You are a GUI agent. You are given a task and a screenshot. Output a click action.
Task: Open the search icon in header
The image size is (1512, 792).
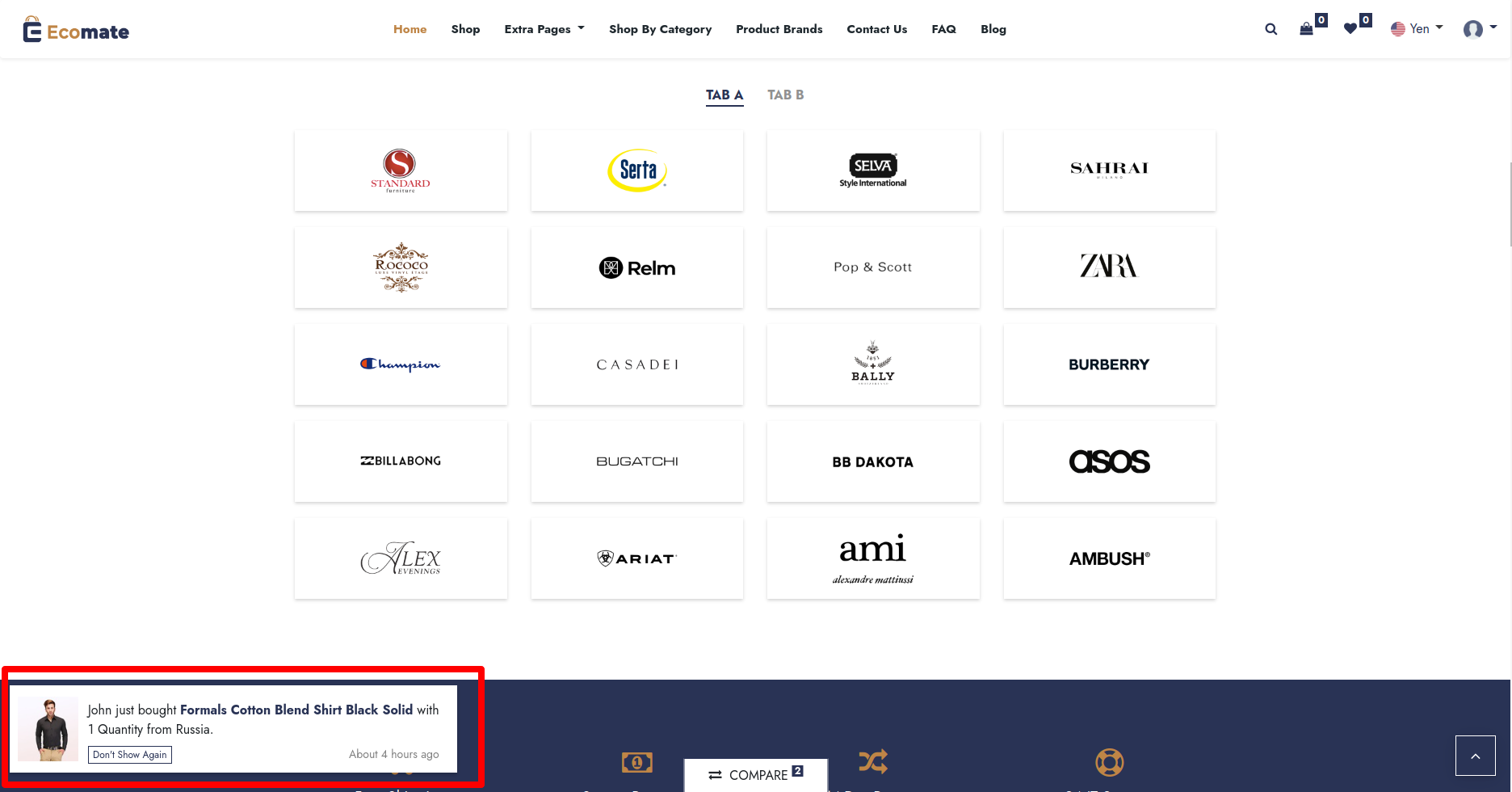tap(1271, 29)
